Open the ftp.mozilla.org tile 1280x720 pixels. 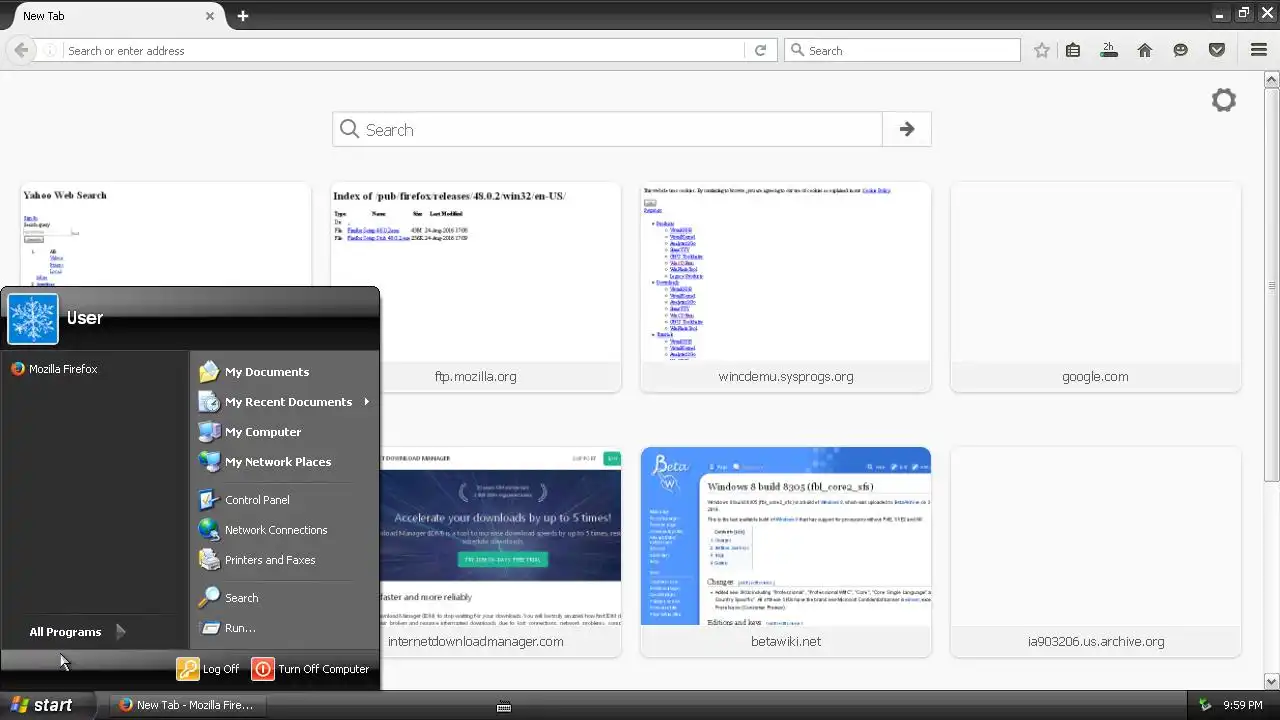pos(476,287)
